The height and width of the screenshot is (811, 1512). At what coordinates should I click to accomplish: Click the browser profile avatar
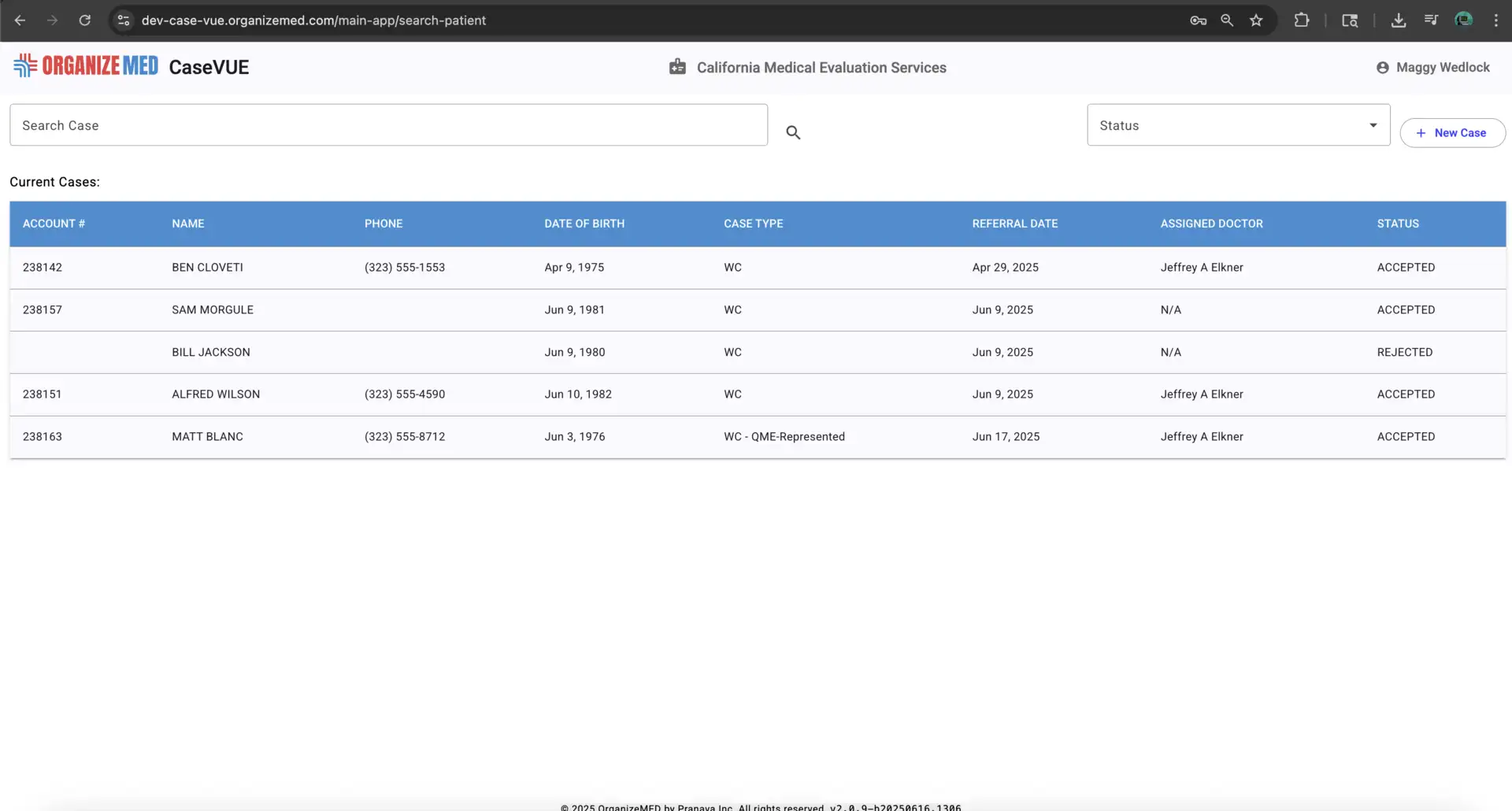[1464, 20]
